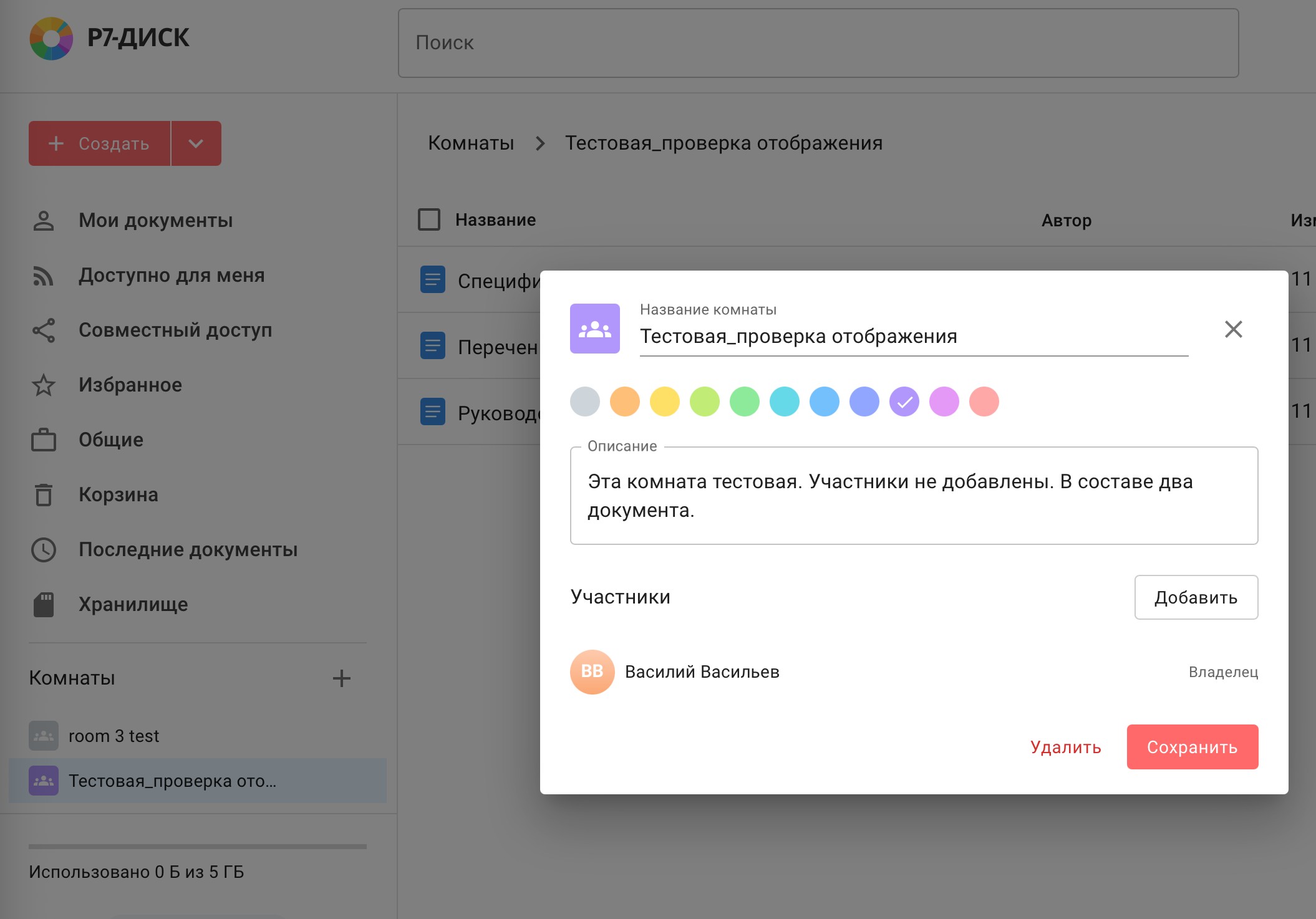Click the clock icon beside Последние документы

[44, 550]
